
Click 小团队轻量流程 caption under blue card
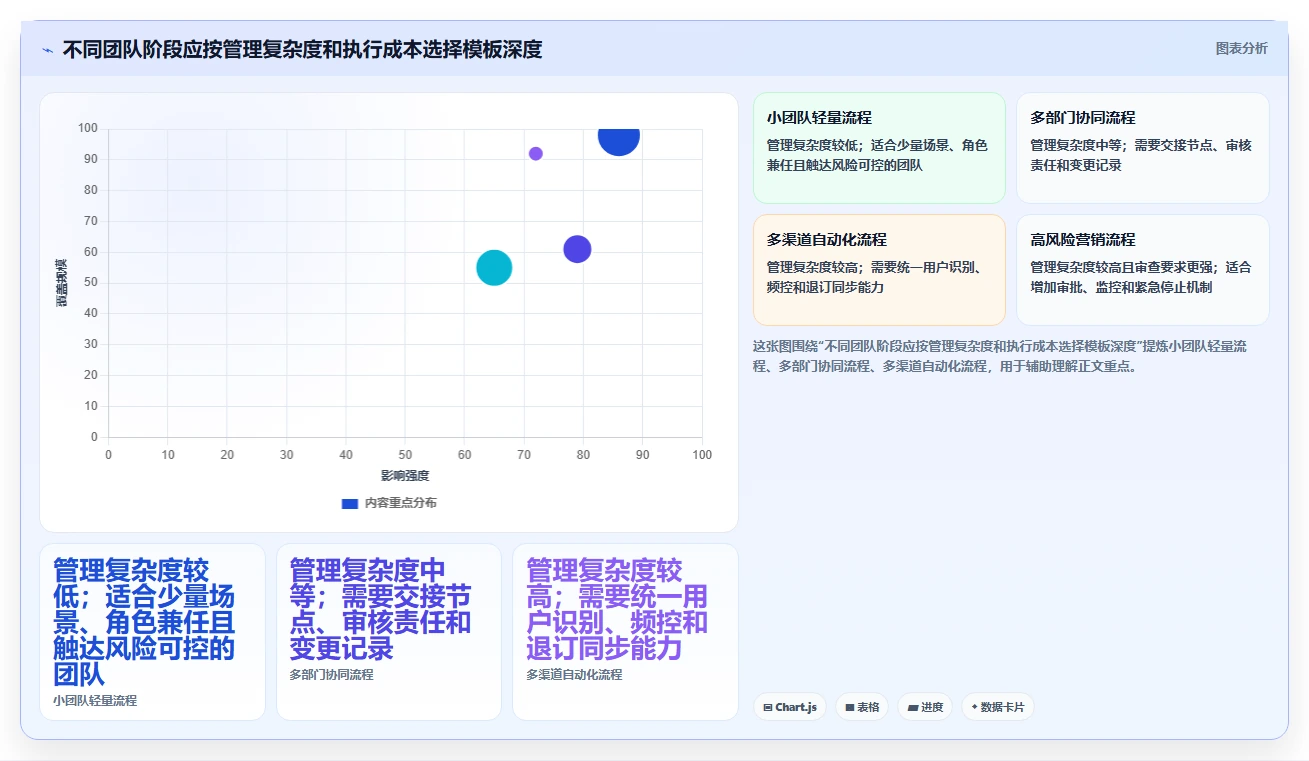[x=95, y=701]
